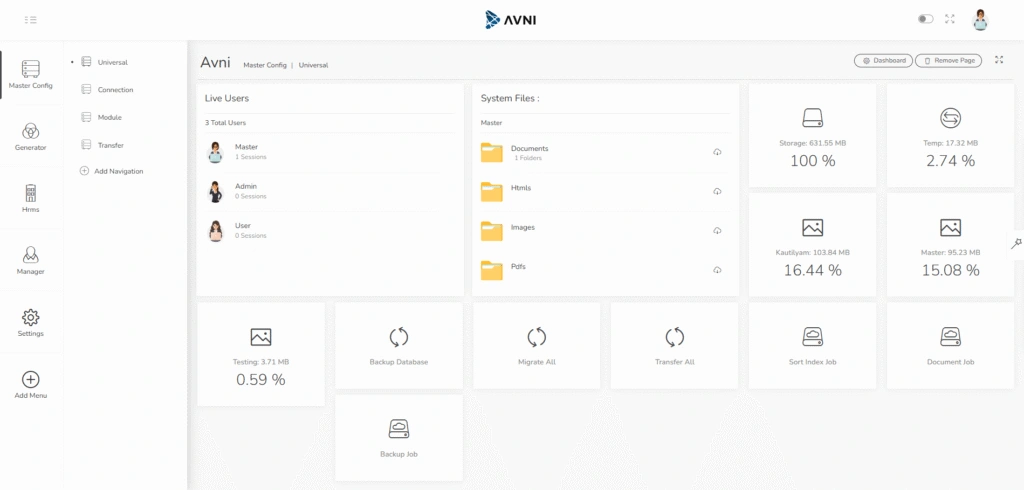Download the Documents folder via cloud icon
The height and width of the screenshot is (490, 1024).
[717, 152]
